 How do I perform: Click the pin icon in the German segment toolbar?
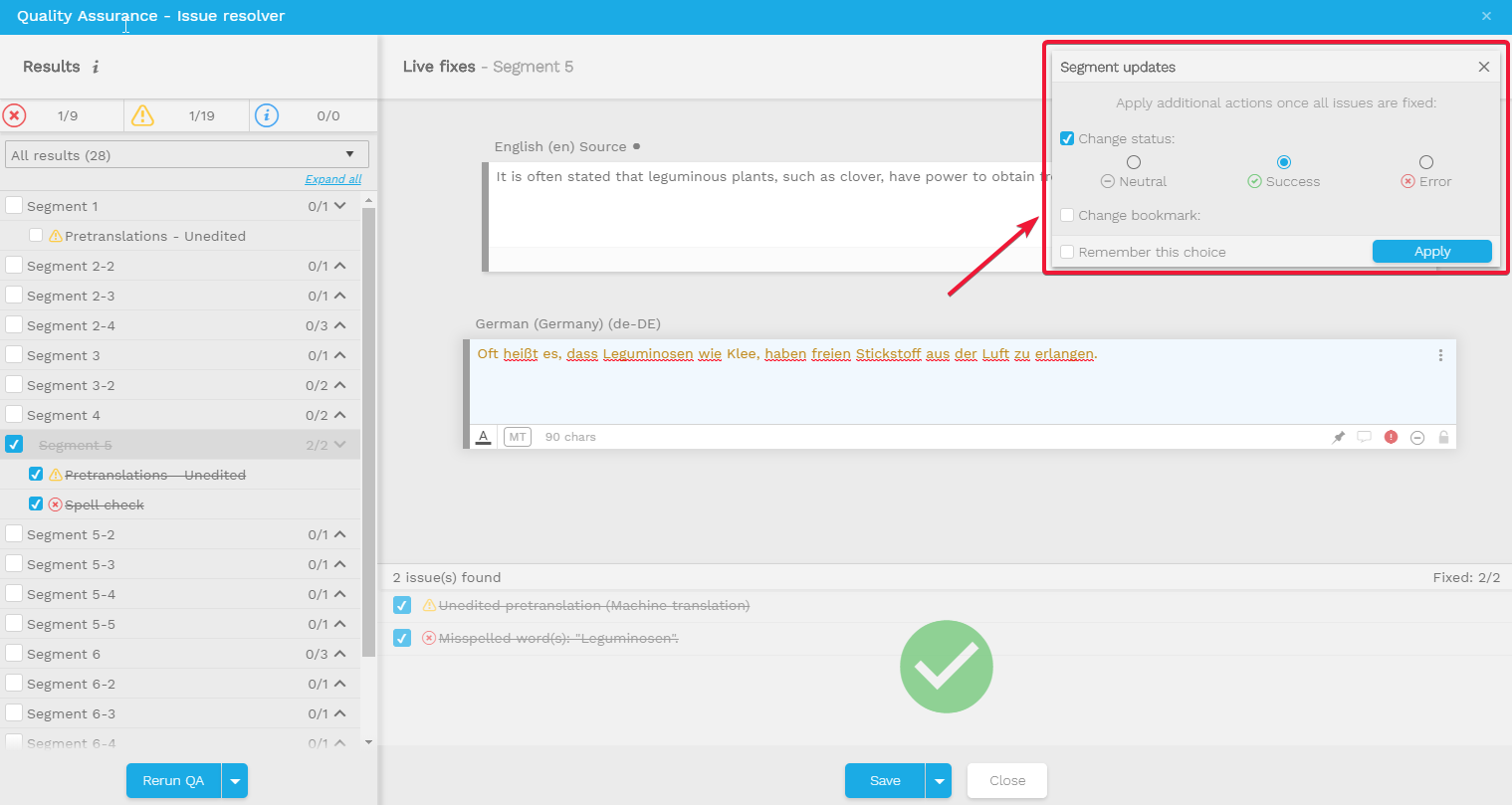(x=1338, y=437)
